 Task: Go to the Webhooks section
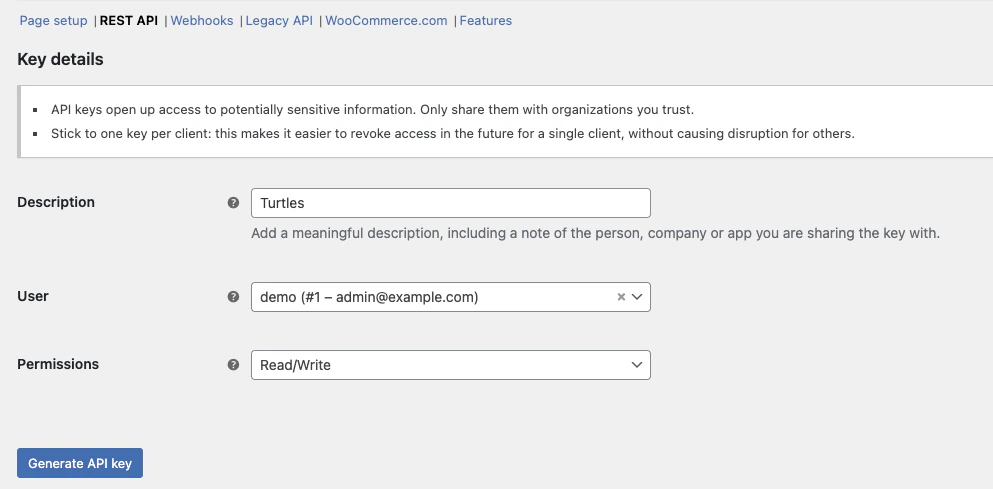pyautogui.click(x=202, y=20)
